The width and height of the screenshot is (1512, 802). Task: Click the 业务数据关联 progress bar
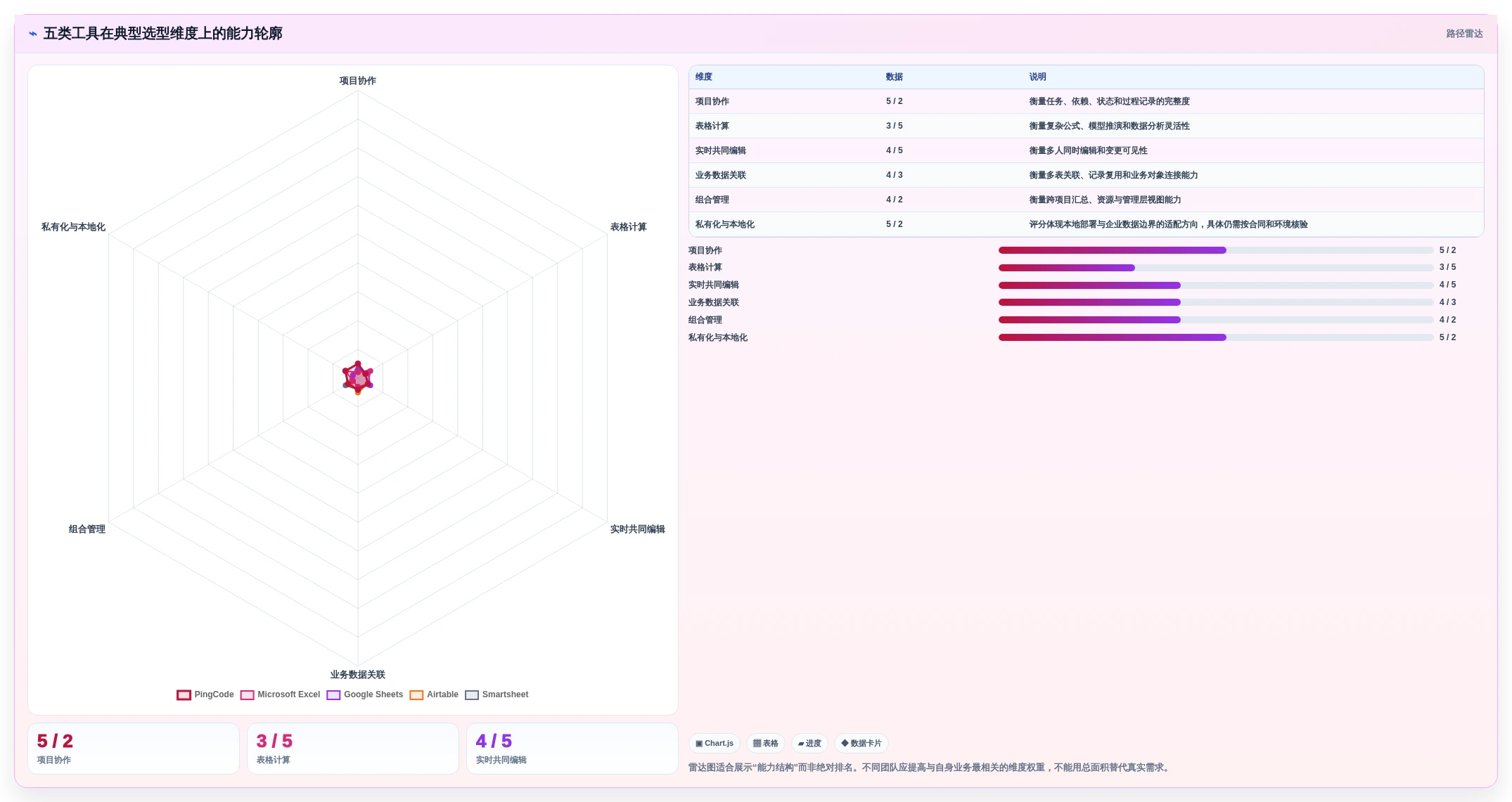tap(1216, 302)
